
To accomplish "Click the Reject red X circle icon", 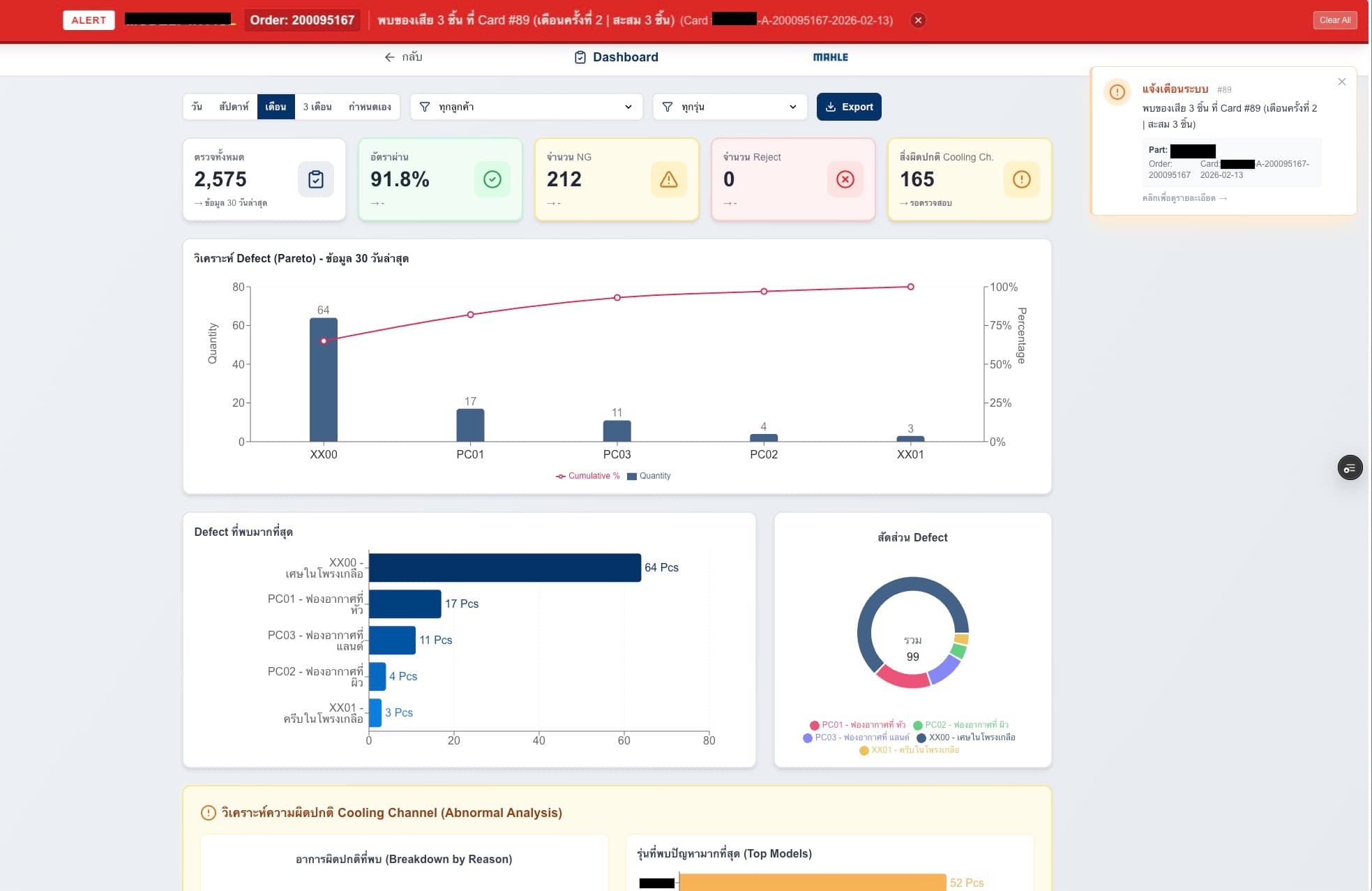I will (x=845, y=179).
